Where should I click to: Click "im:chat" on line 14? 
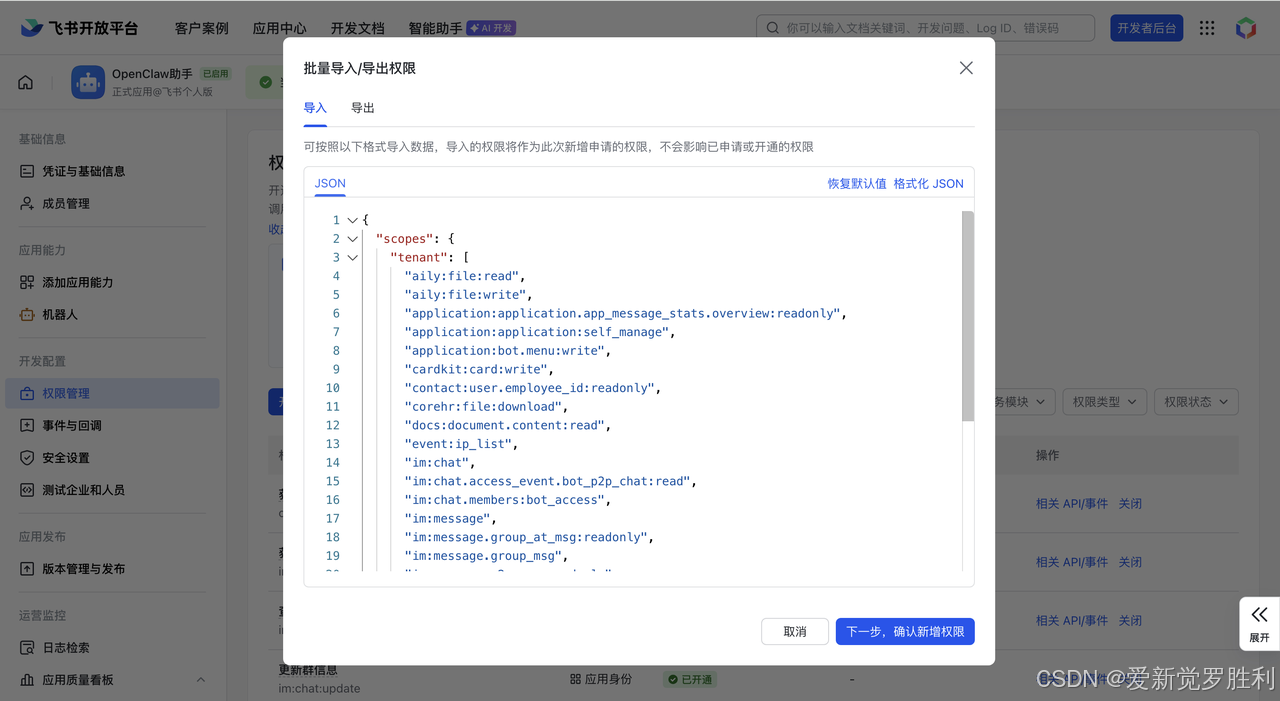(436, 463)
